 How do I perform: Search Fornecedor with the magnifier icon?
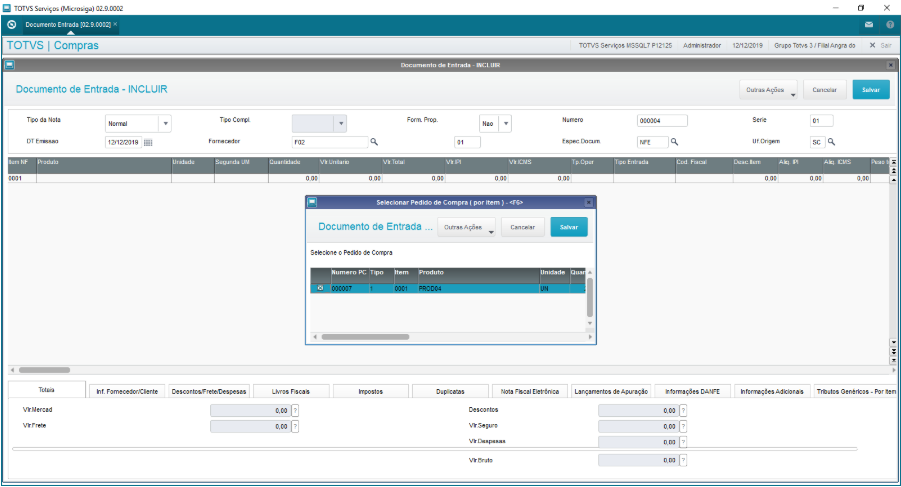pos(374,142)
